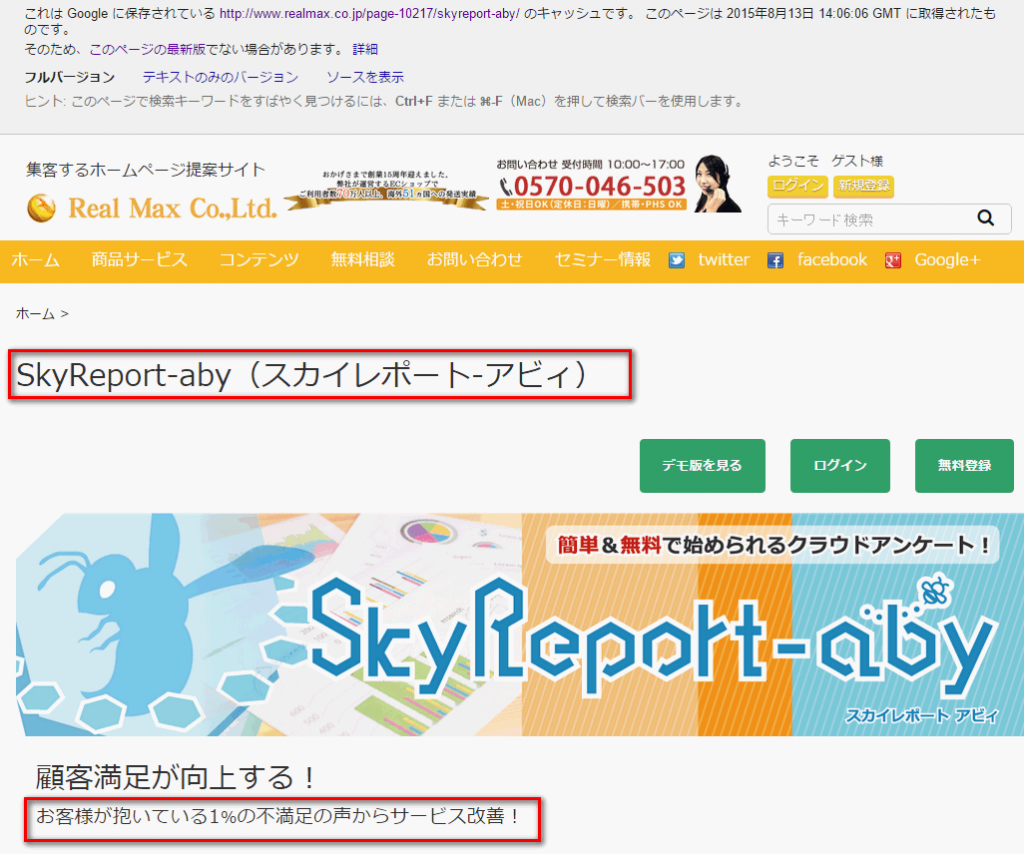
Task: Open the ホーム navigation menu item
Action: coord(35,260)
